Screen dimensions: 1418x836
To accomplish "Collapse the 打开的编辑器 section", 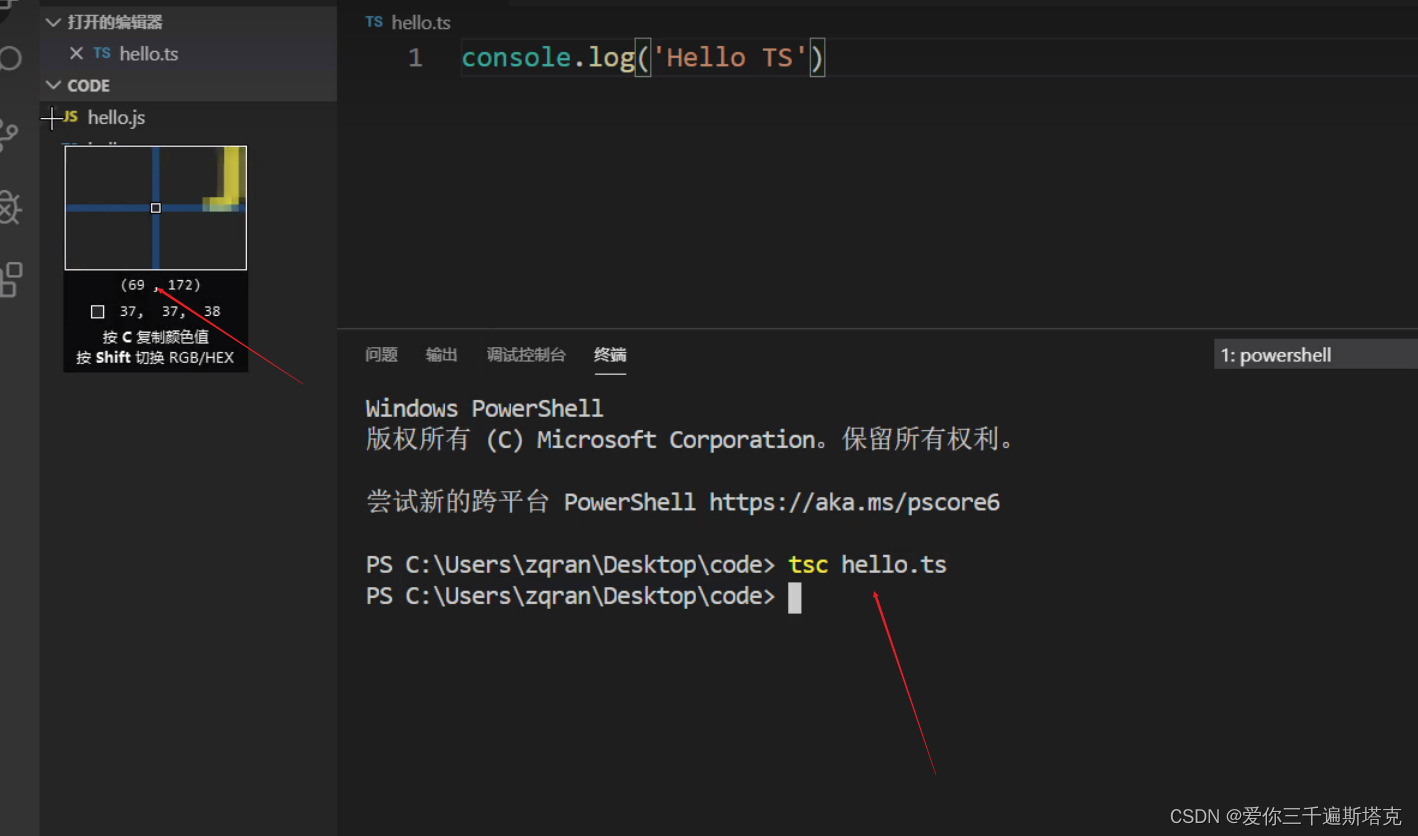I will tap(52, 21).
